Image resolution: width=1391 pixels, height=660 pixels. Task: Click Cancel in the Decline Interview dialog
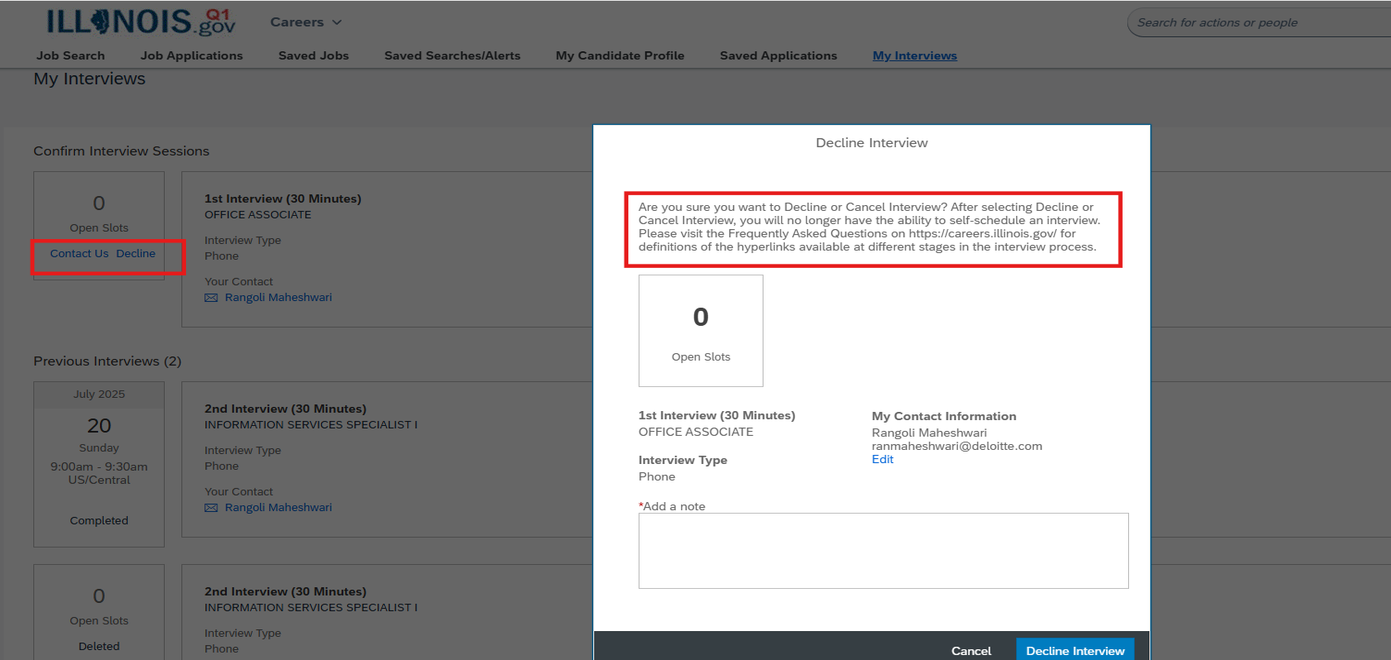[971, 651]
